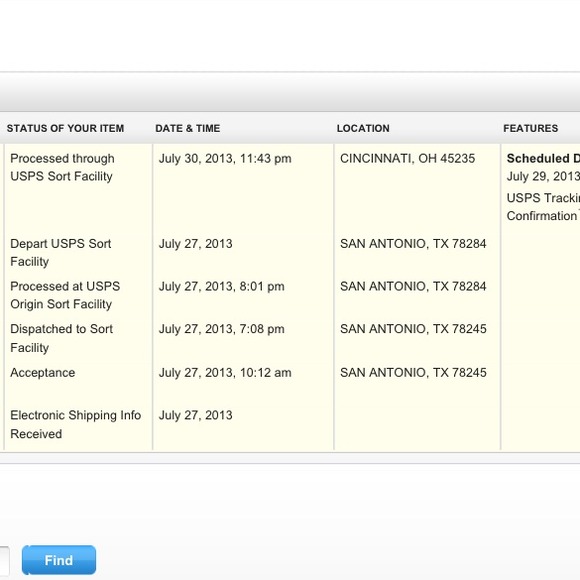Select the 'July 27, 2013, 8:01 pm' date cell
The image size is (580, 580).
pos(222,287)
